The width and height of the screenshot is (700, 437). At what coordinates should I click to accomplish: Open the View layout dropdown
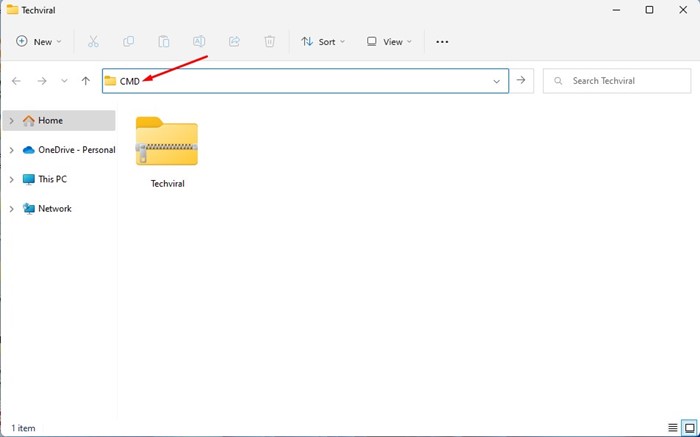(x=389, y=42)
